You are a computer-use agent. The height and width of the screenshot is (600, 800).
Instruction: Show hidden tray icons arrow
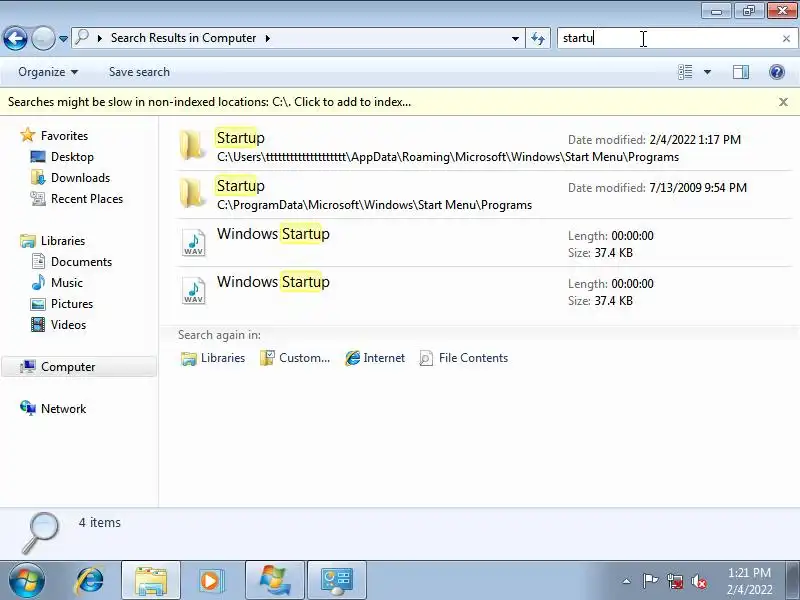pos(627,581)
